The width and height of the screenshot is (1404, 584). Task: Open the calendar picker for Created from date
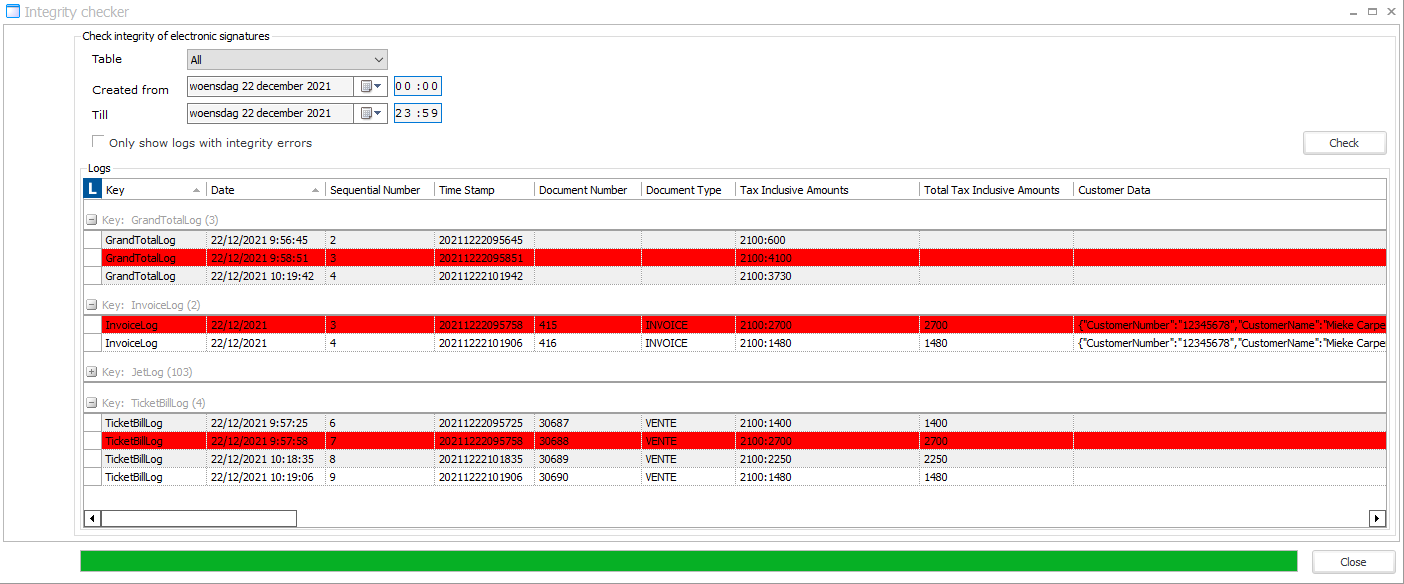tap(371, 86)
